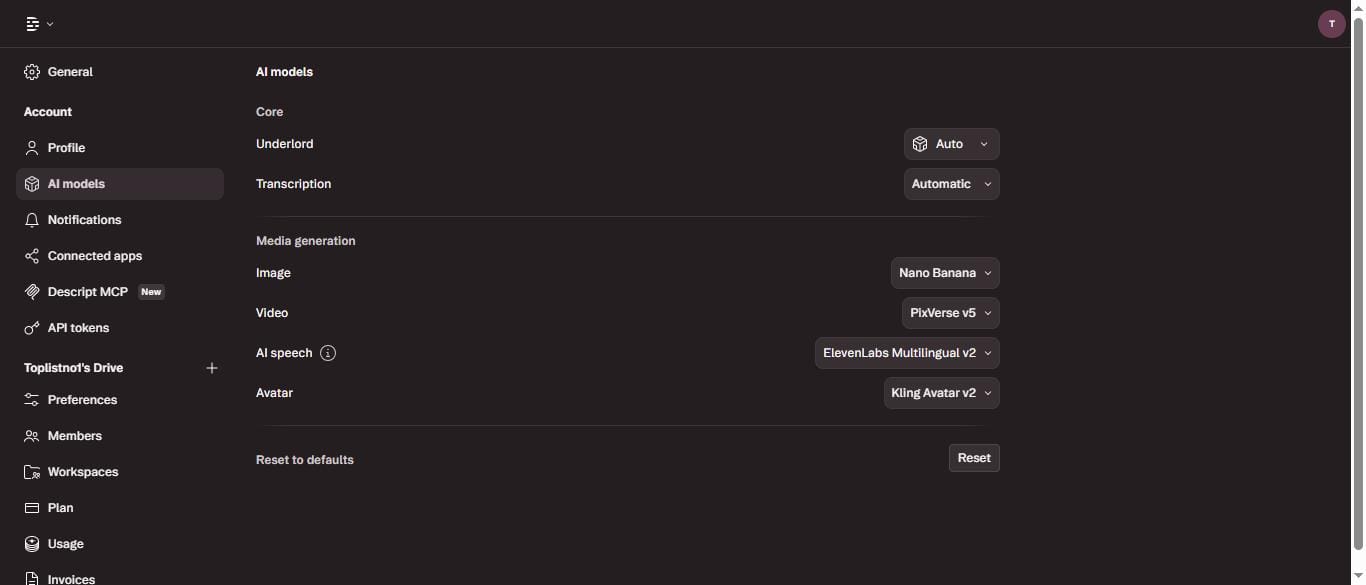The width and height of the screenshot is (1366, 585).
Task: Click the Workspaces folder icon
Action: 32,472
